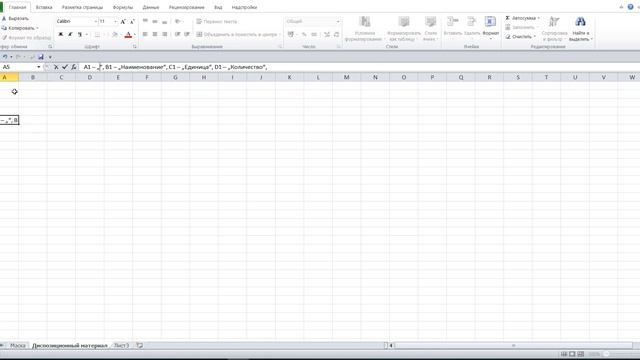
Task: Apply percent style format
Action: (x=304, y=34)
